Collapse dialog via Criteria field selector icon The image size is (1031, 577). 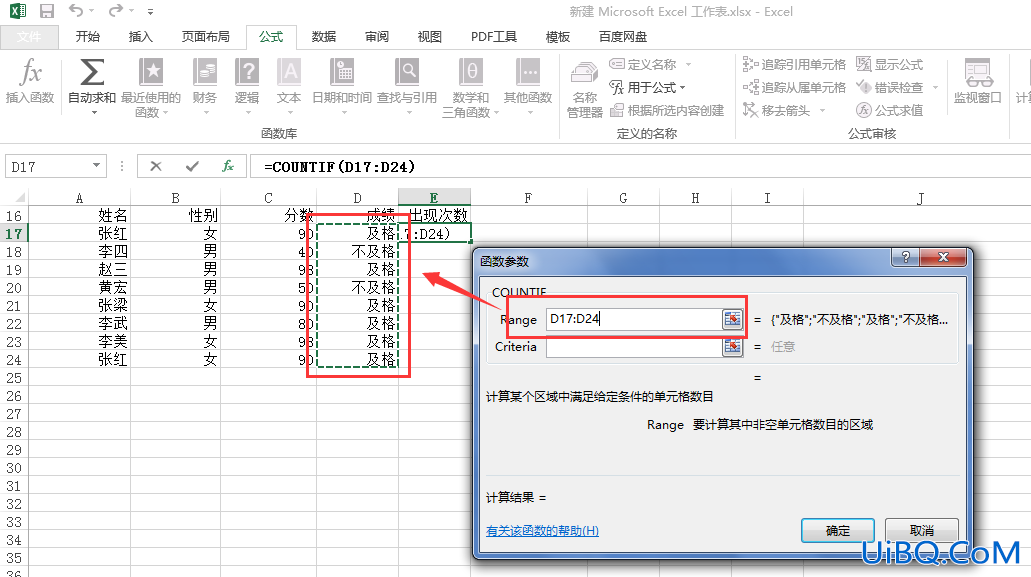coord(732,346)
